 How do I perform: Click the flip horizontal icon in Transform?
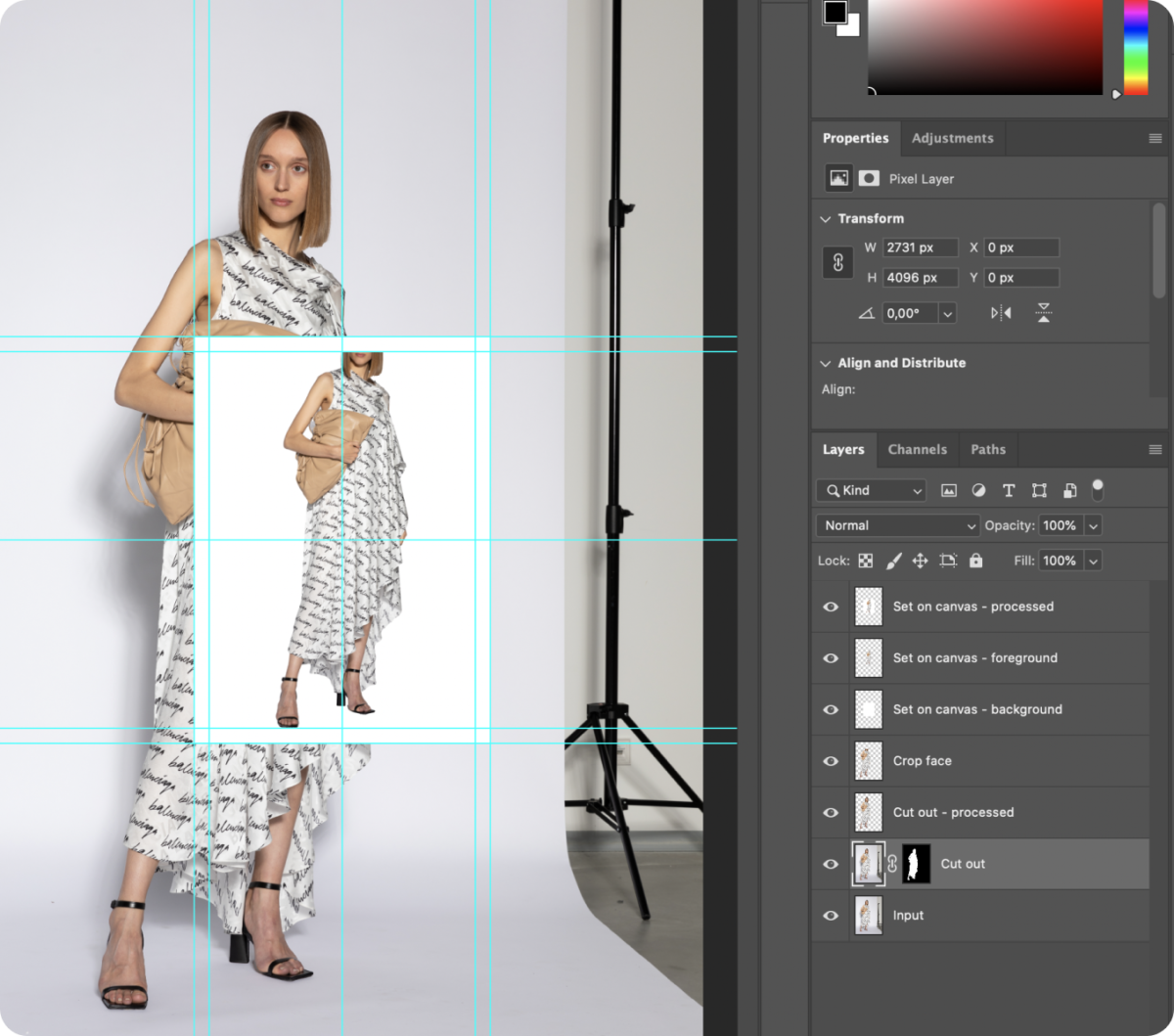tap(1001, 313)
